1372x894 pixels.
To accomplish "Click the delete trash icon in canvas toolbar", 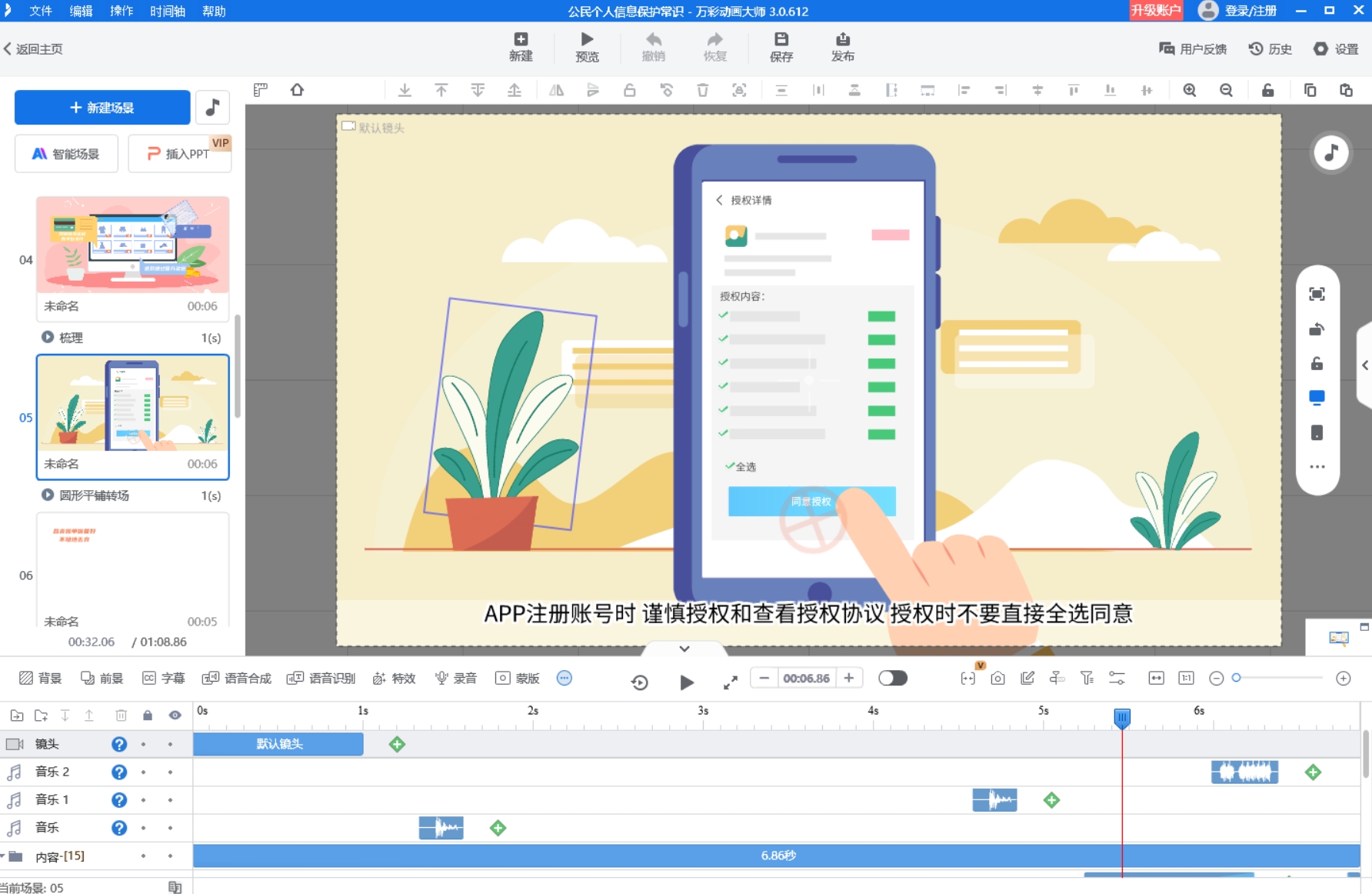I will click(x=702, y=90).
